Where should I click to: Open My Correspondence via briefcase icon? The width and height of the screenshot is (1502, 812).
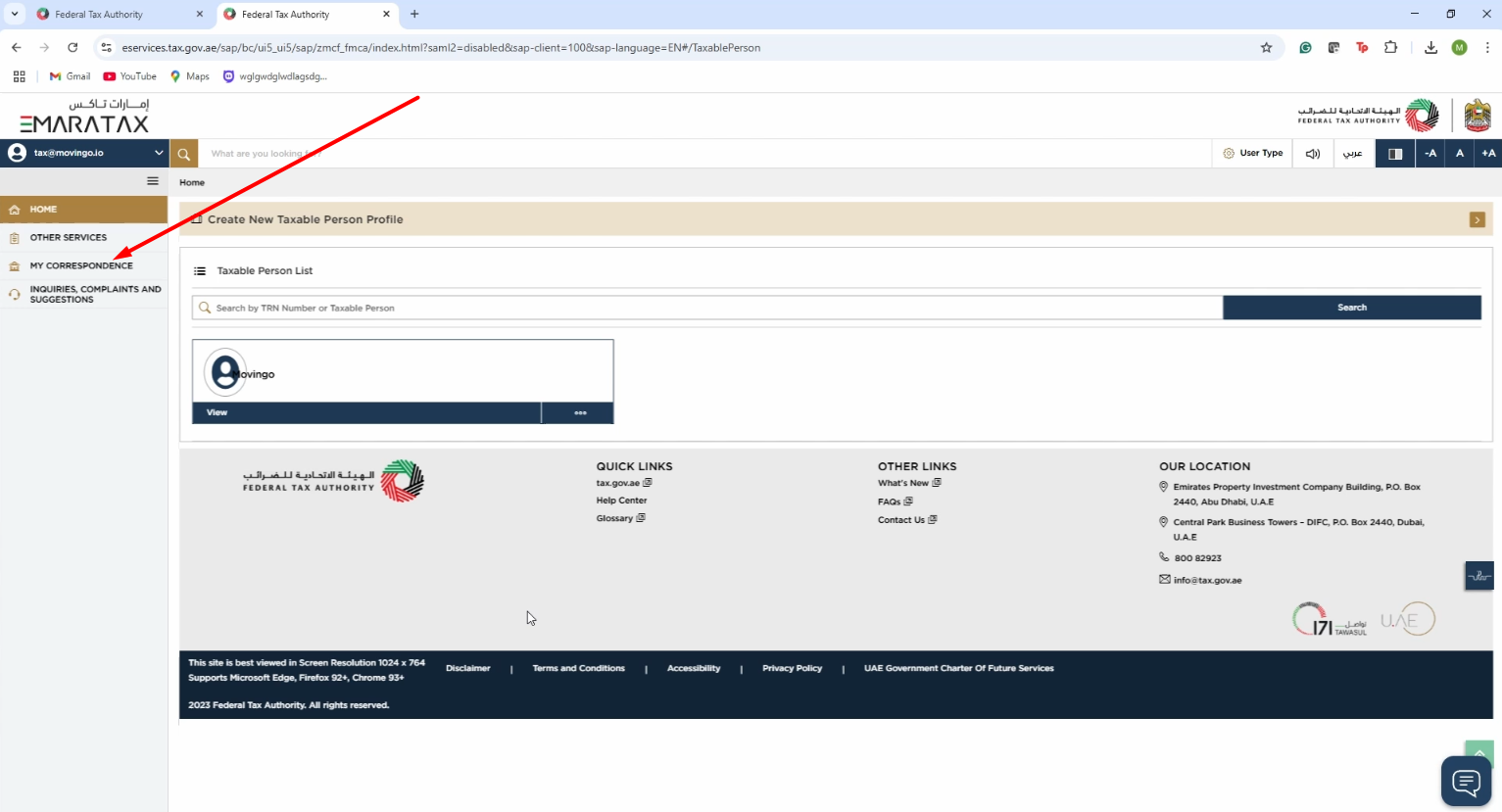pyautogui.click(x=14, y=265)
